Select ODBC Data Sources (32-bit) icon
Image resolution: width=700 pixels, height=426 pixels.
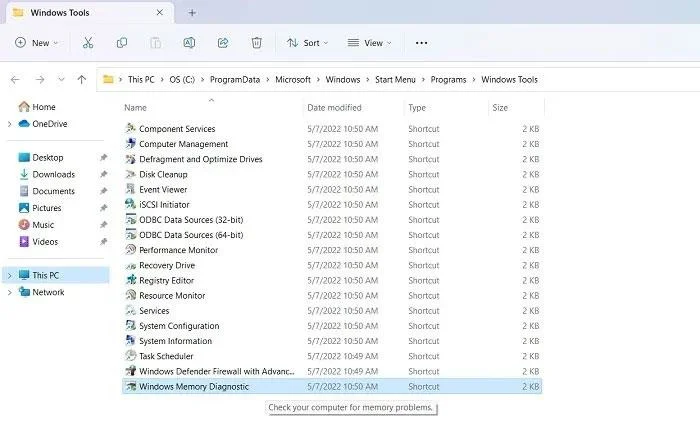click(130, 220)
